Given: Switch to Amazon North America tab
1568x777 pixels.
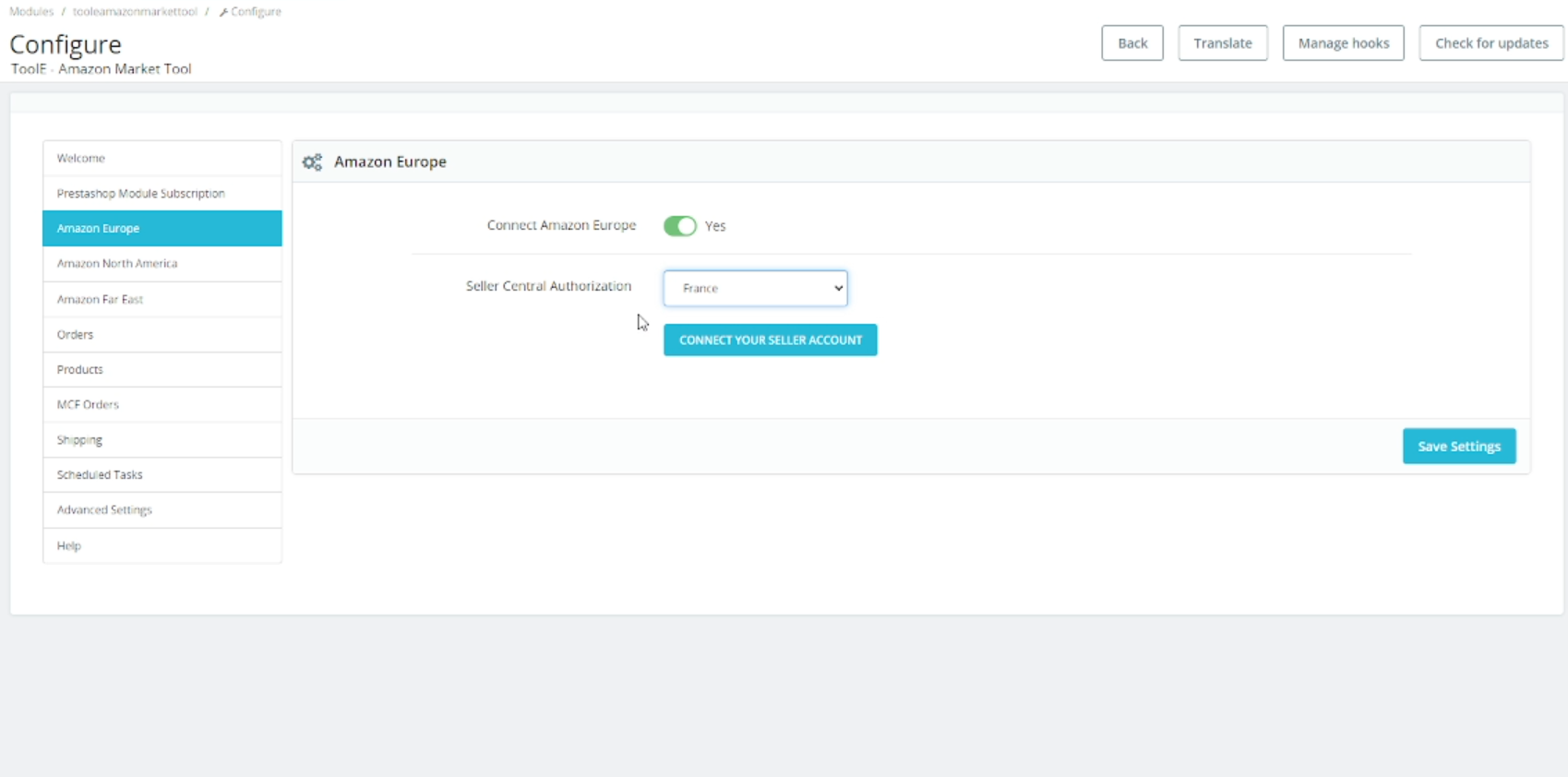Looking at the screenshot, I should [162, 263].
